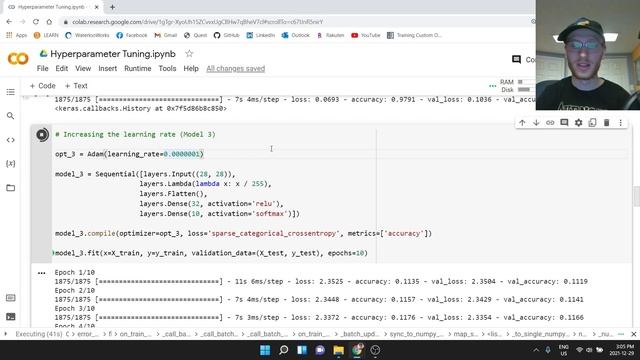Add a new Text cell

click(76, 86)
